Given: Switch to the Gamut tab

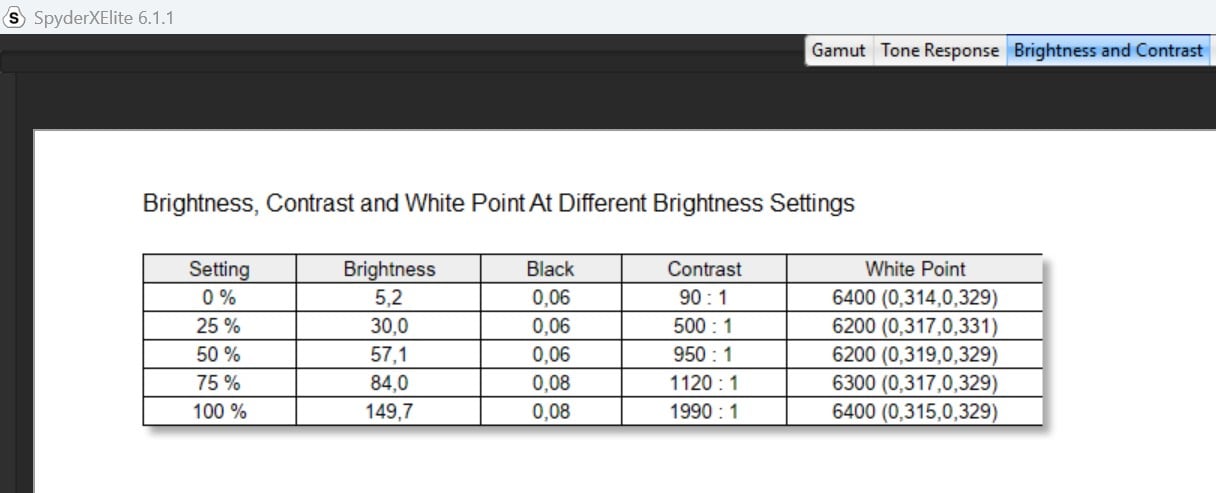Looking at the screenshot, I should (x=839, y=50).
